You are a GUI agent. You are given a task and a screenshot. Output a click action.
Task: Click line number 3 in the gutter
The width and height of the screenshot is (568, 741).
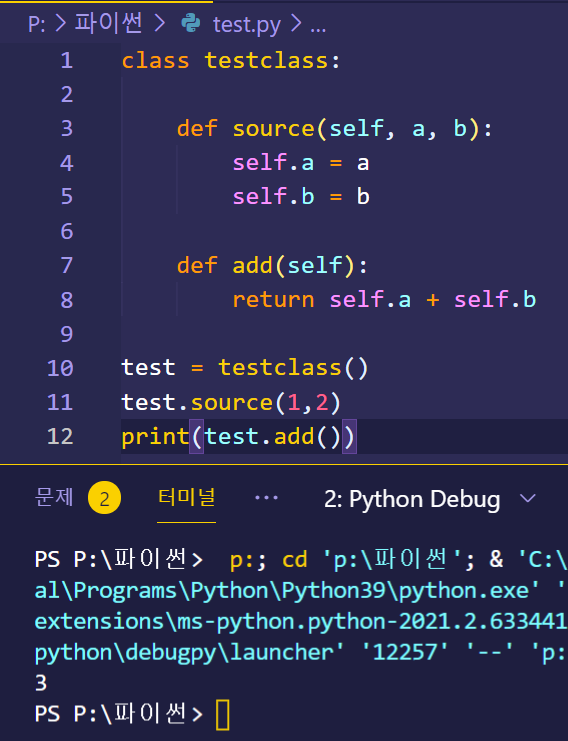coord(67,129)
